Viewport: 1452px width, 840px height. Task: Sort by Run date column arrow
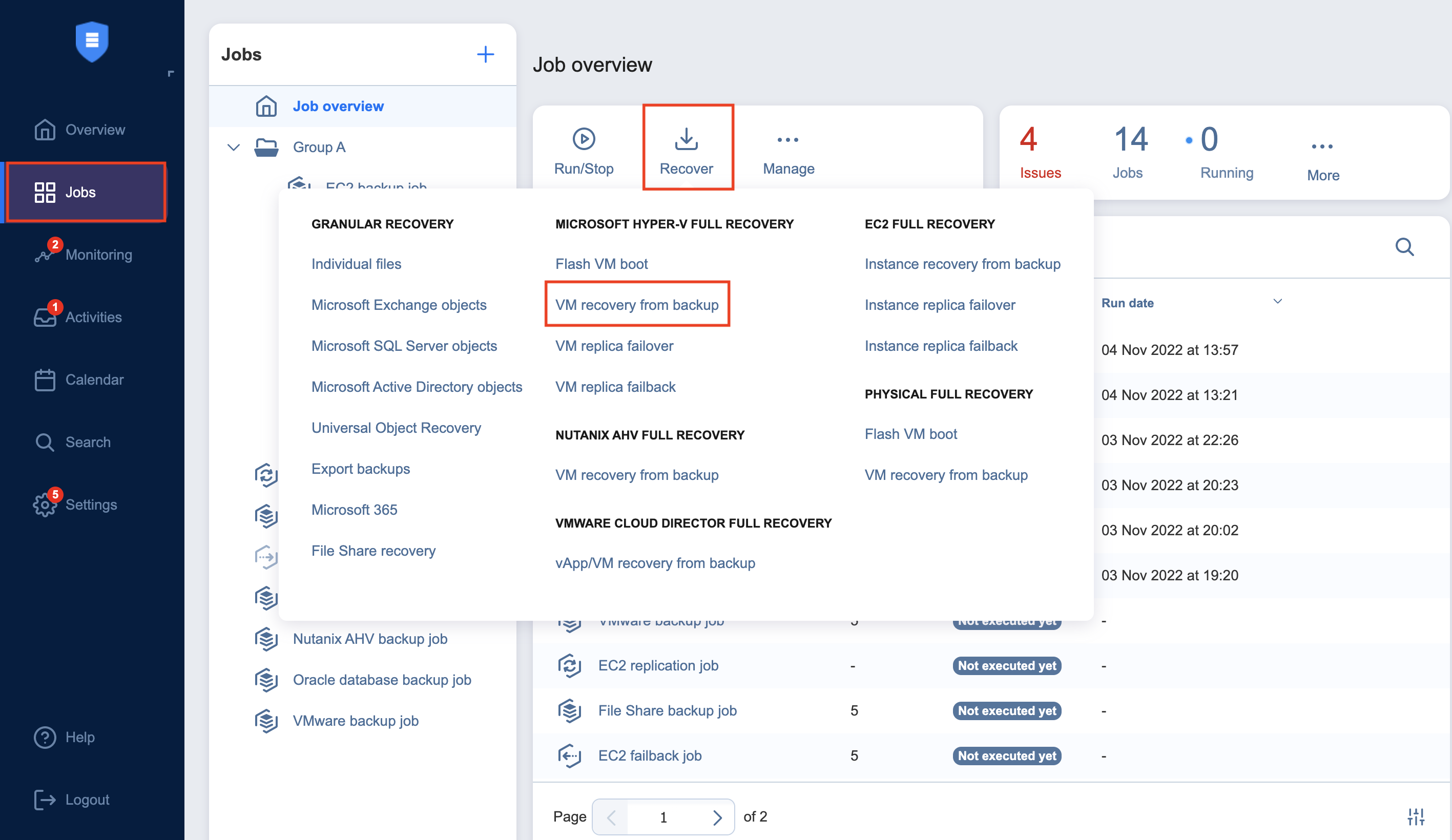(1277, 301)
